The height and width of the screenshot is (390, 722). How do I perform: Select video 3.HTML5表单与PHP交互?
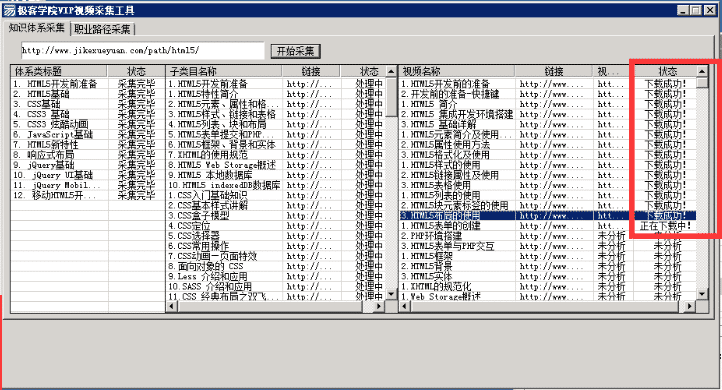(547, 246)
